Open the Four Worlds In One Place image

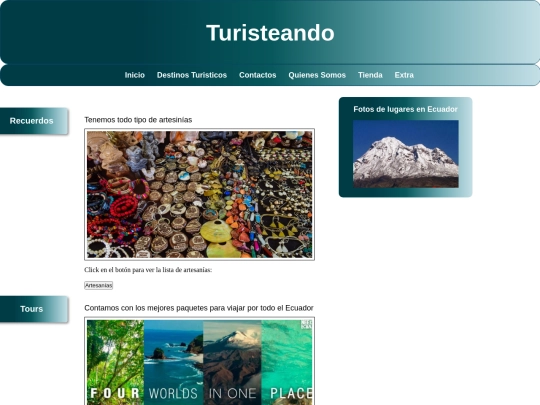click(x=199, y=361)
